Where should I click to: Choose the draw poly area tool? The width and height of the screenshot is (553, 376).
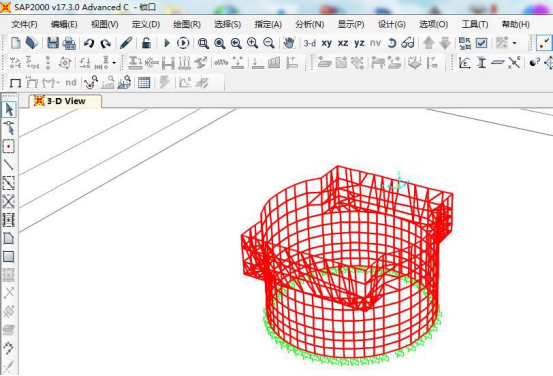[x=9, y=238]
